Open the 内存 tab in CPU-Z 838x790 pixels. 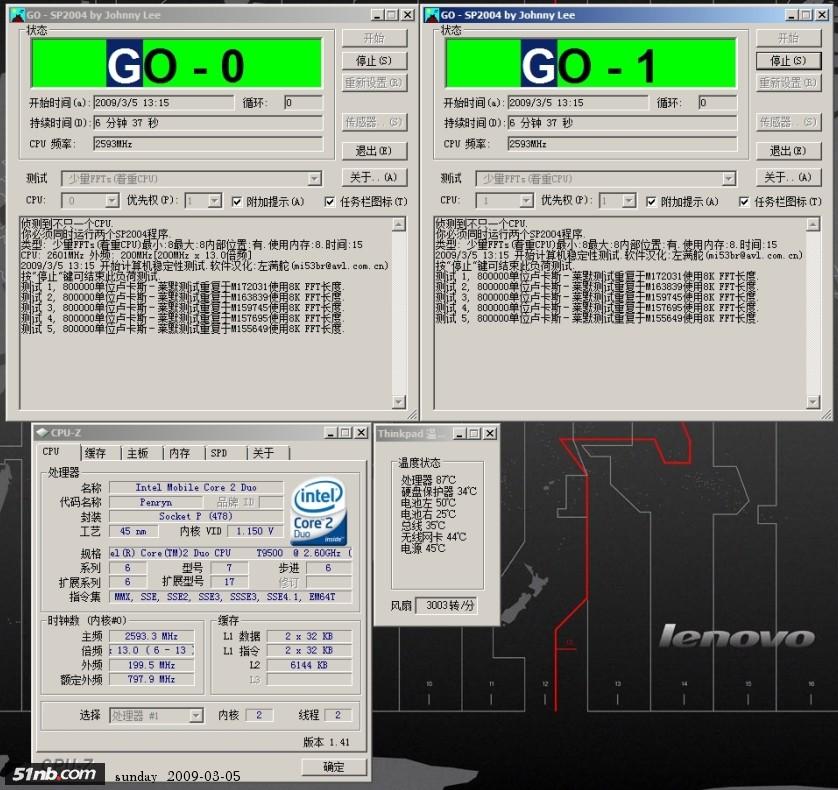pyautogui.click(x=179, y=453)
